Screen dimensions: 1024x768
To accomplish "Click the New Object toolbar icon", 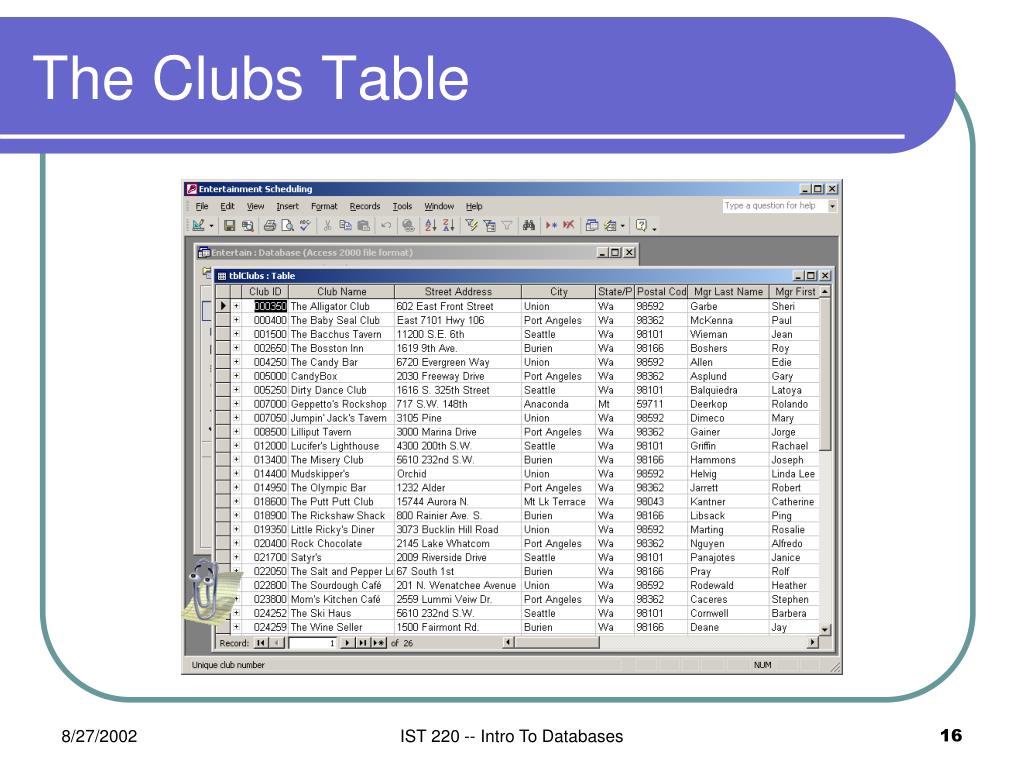I will pyautogui.click(x=611, y=225).
